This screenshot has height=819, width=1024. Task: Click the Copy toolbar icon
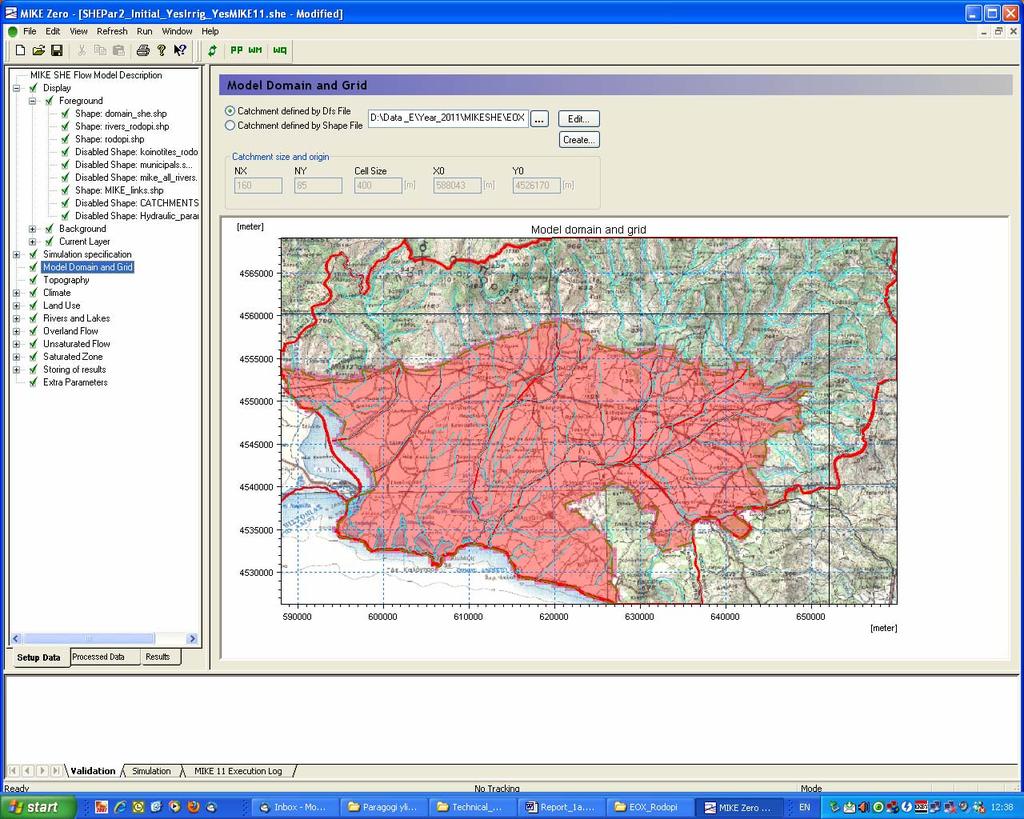100,50
